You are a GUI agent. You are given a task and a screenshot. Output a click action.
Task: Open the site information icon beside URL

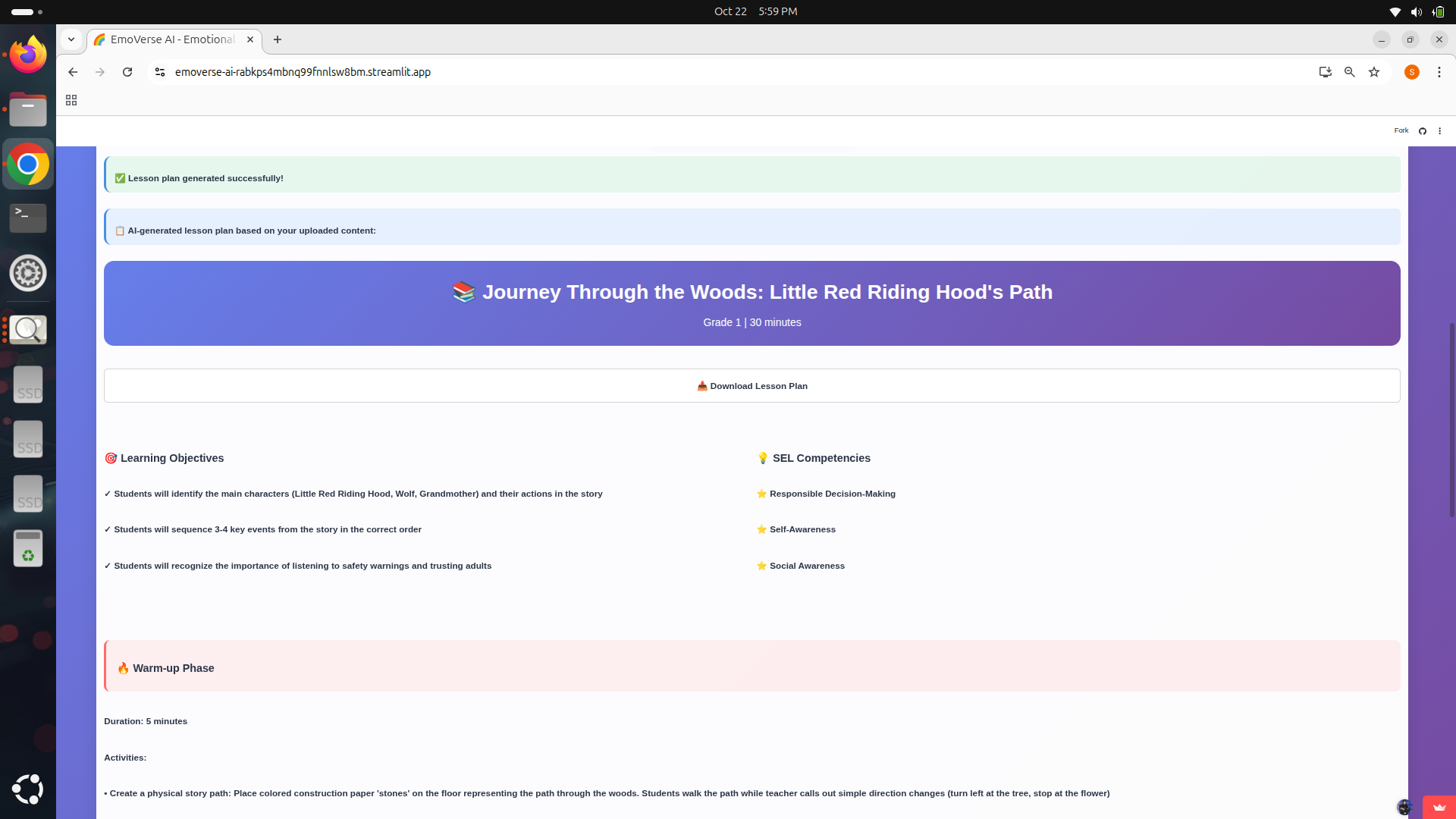pos(160,72)
